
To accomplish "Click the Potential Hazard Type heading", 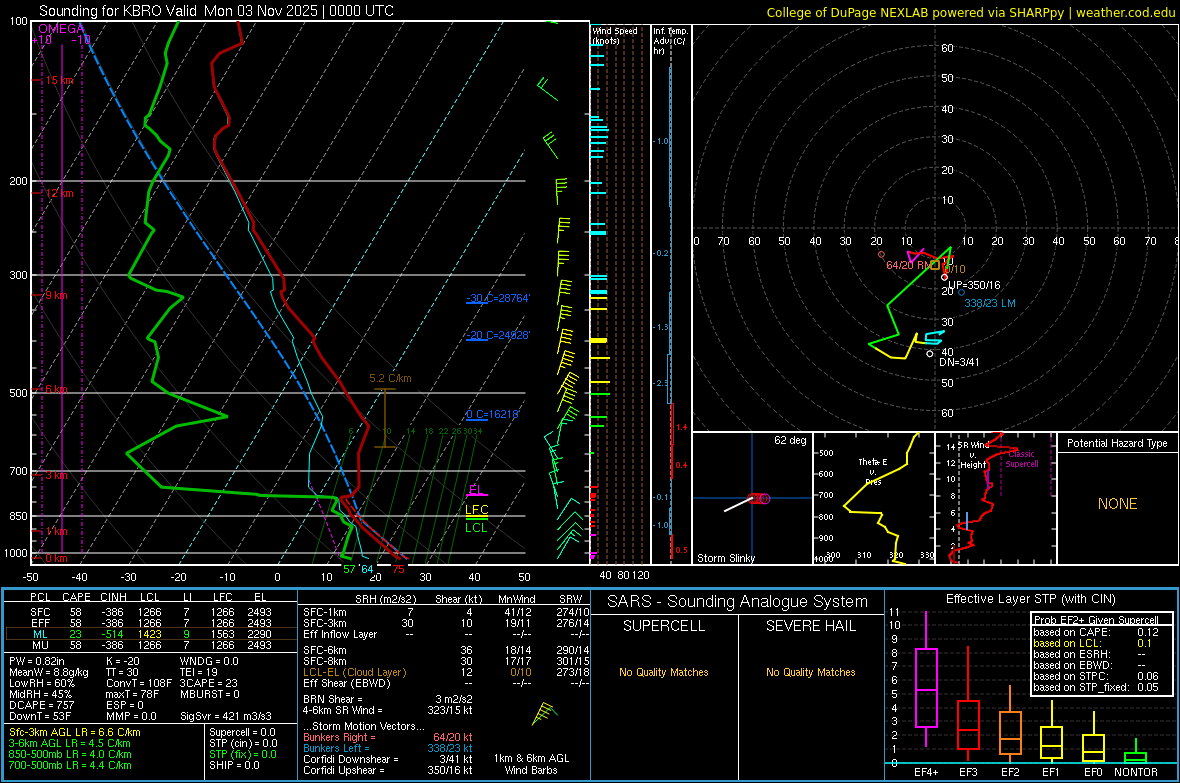I will [1117, 443].
